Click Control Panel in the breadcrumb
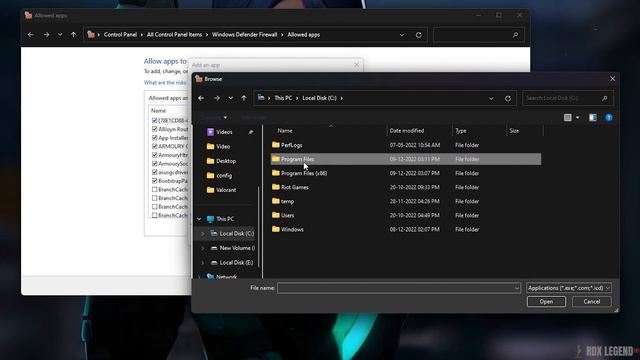640x360 pixels. (120, 35)
